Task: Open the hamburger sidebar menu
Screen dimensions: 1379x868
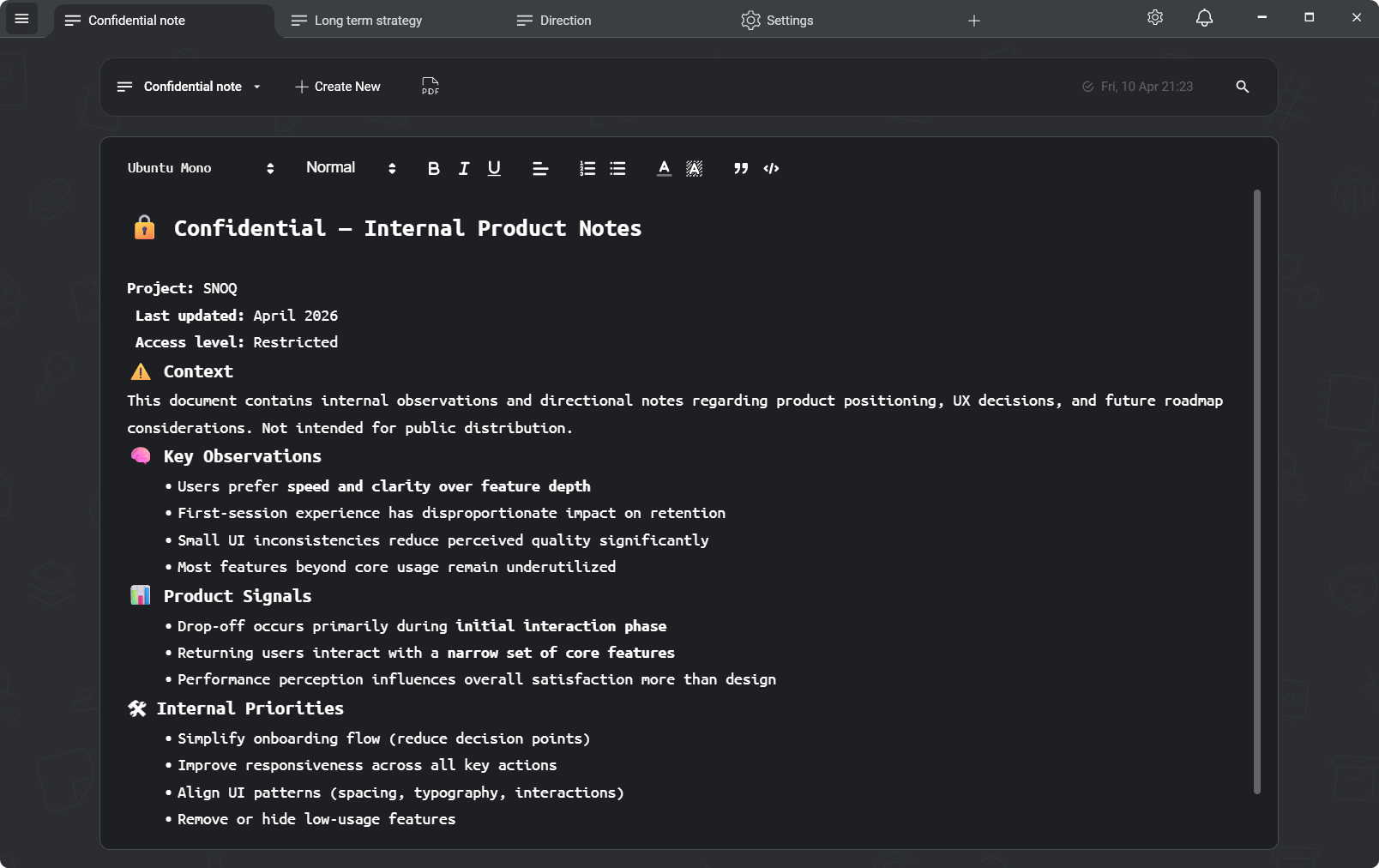Action: tap(22, 18)
